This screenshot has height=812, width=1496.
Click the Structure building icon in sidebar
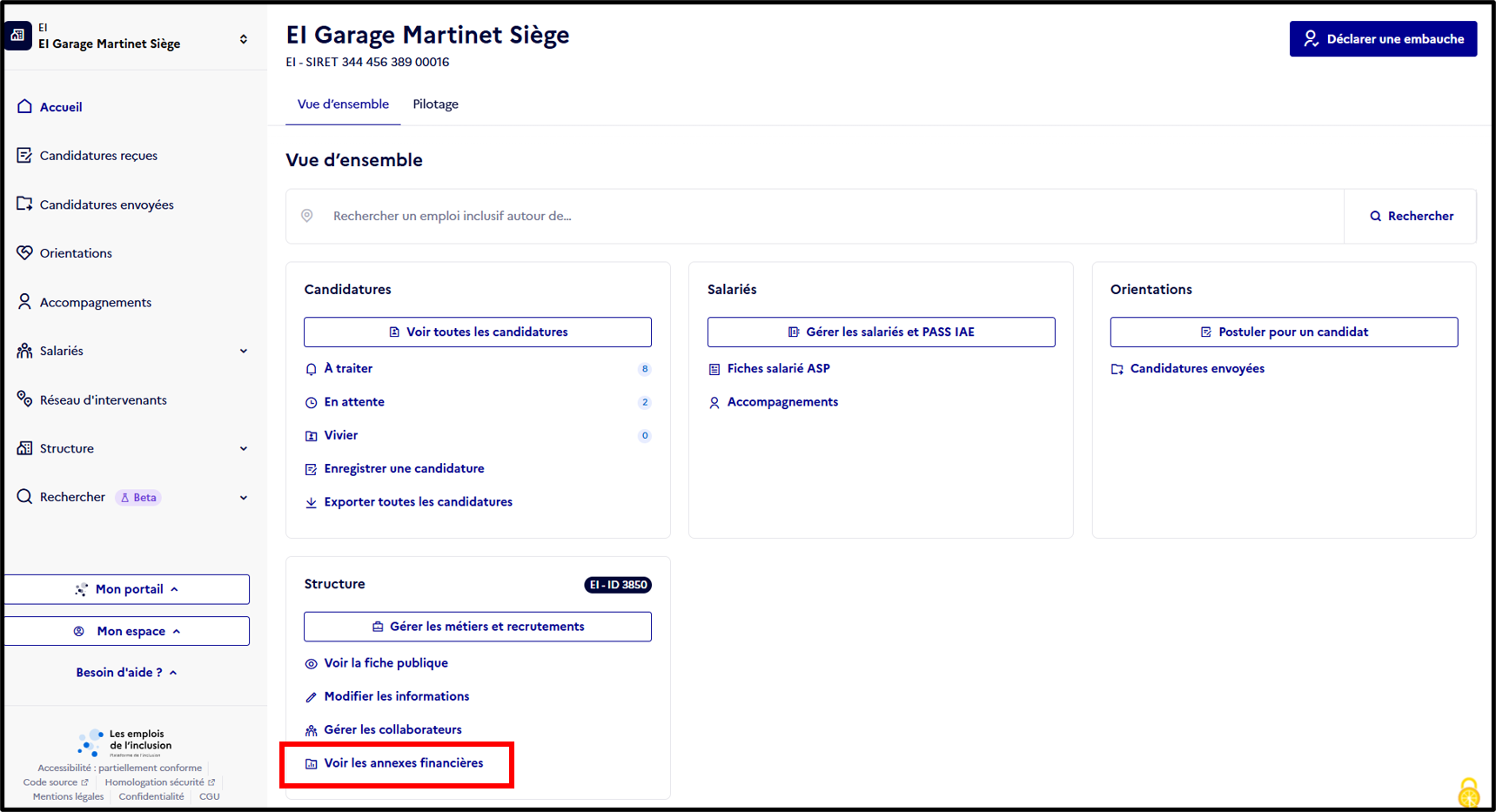click(24, 448)
